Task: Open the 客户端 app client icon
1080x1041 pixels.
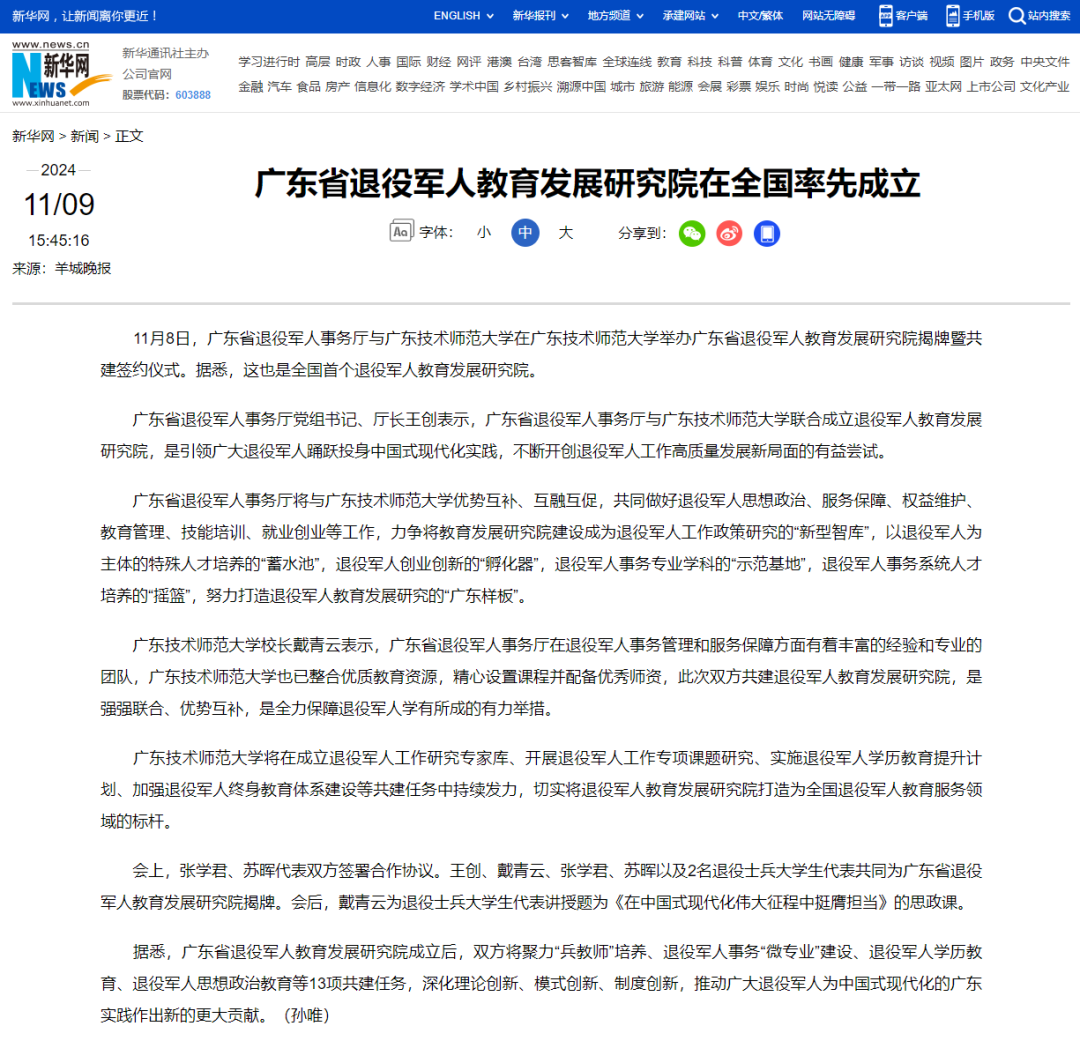Action: pos(886,16)
